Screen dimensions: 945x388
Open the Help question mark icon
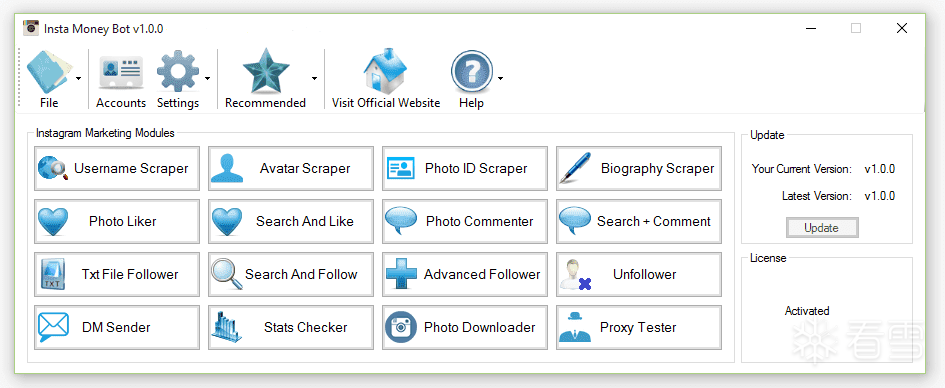pos(472,72)
